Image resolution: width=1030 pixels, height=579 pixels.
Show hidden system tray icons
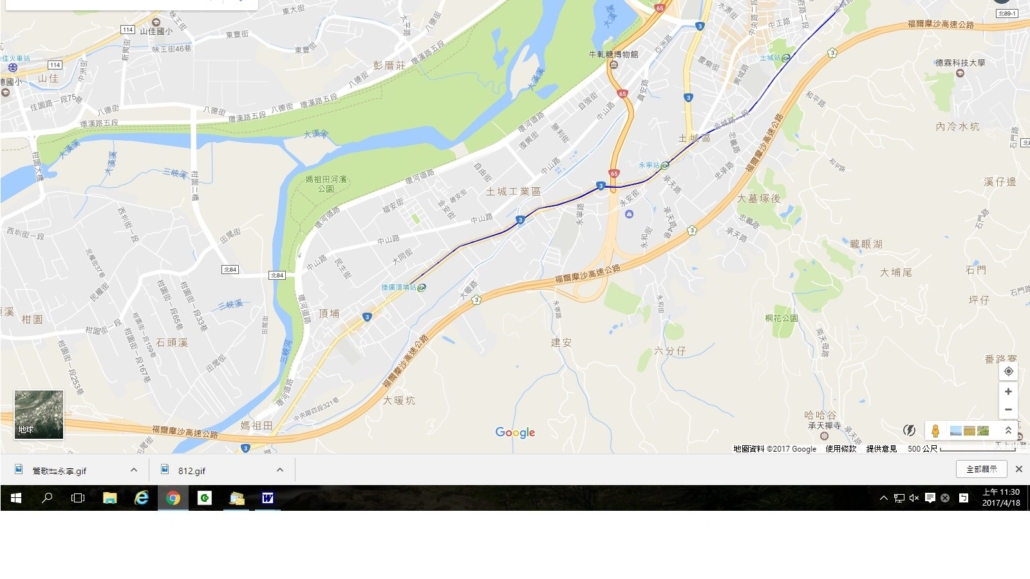(x=884, y=498)
